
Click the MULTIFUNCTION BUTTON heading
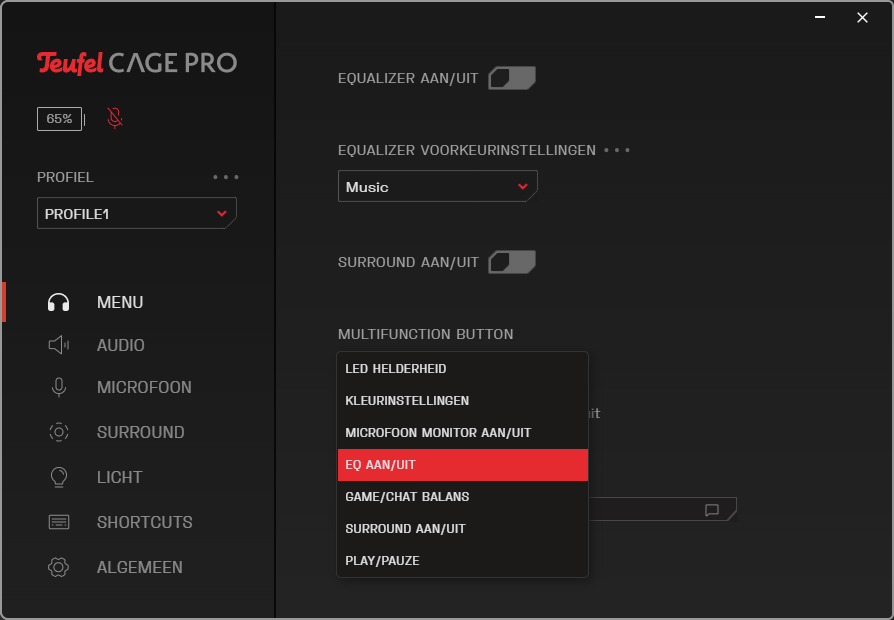pos(425,334)
